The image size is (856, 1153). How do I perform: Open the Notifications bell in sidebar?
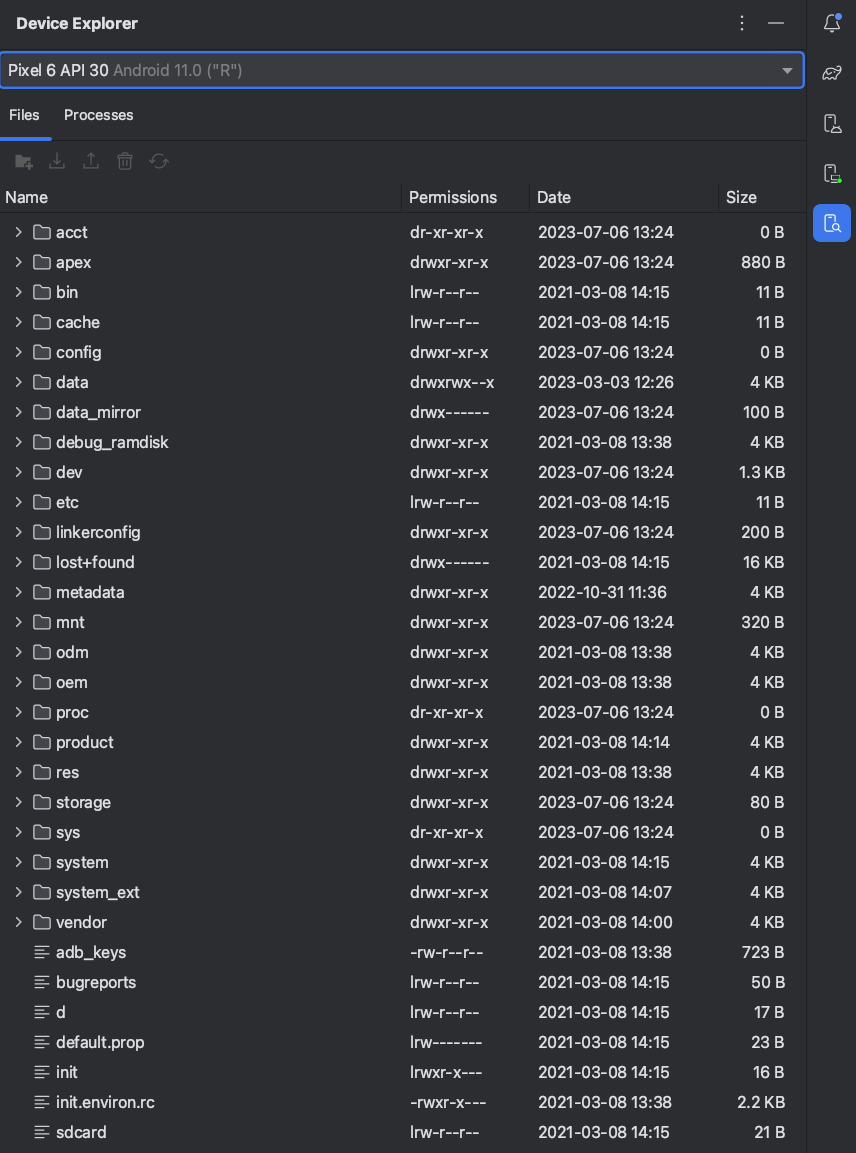click(831, 23)
